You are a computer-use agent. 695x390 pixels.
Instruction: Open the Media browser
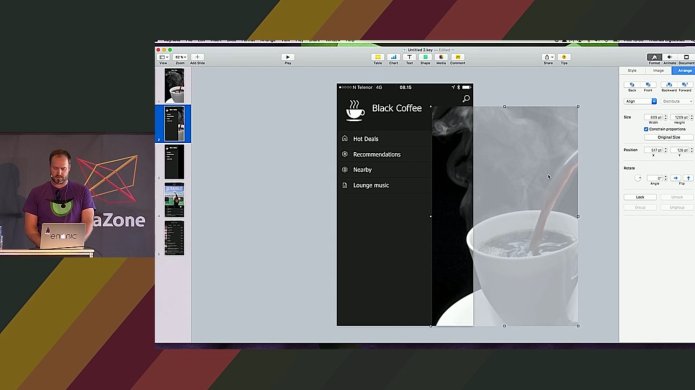[x=441, y=57]
